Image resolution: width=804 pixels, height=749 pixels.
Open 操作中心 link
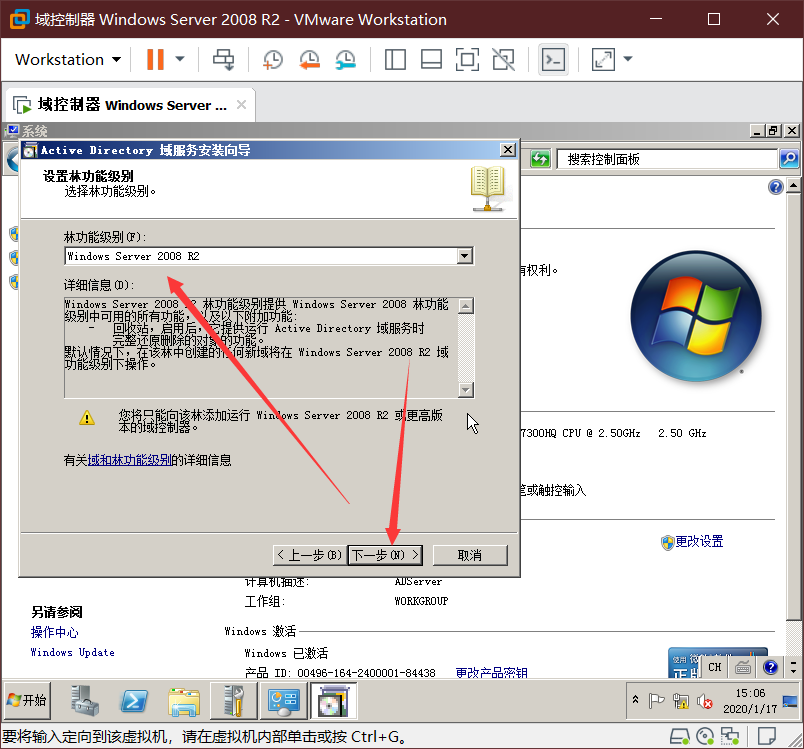pos(54,632)
